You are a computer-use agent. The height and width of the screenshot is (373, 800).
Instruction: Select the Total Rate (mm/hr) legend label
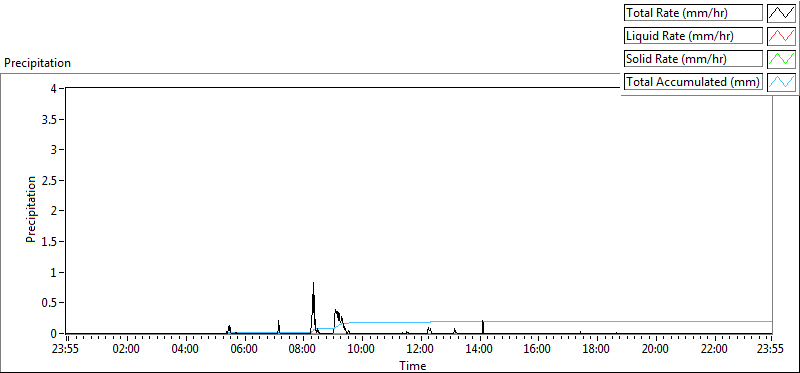tap(693, 13)
